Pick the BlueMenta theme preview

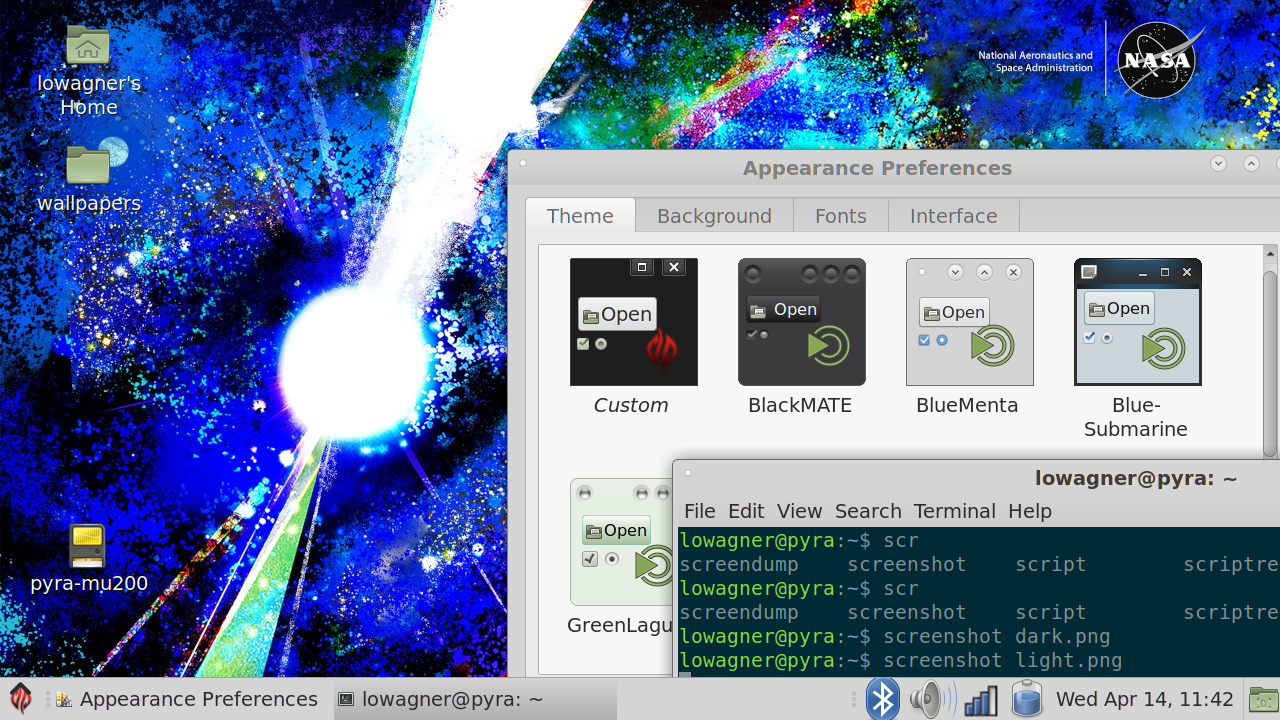[969, 322]
